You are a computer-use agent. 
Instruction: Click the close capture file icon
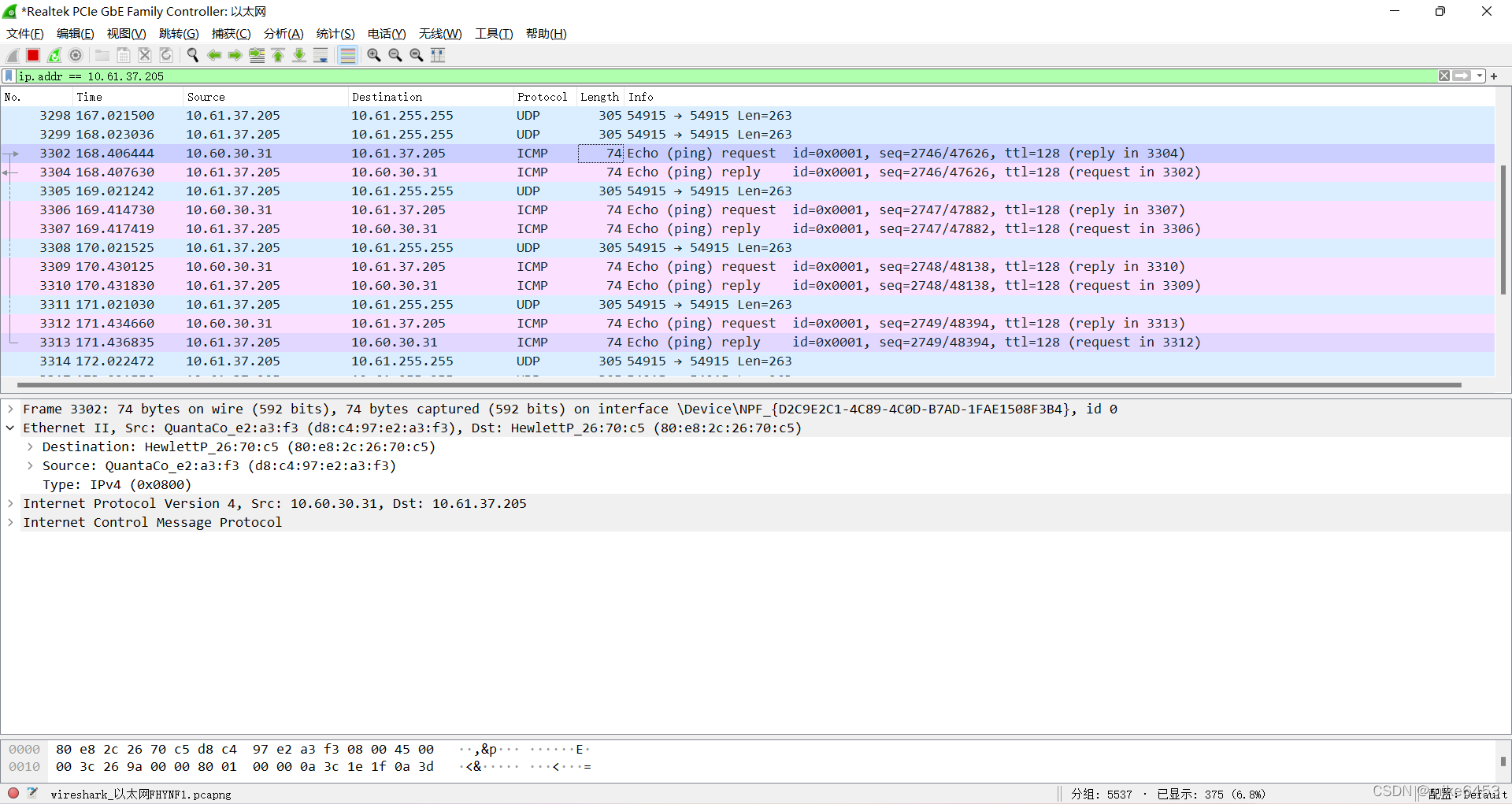[145, 55]
